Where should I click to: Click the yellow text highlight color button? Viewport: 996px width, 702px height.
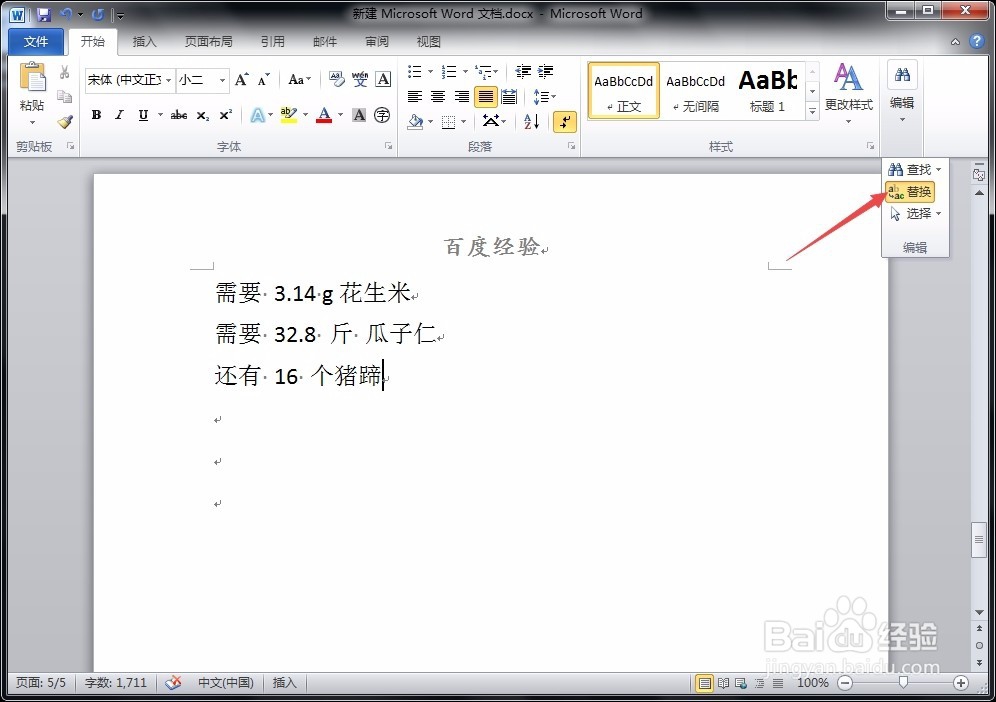pyautogui.click(x=288, y=115)
